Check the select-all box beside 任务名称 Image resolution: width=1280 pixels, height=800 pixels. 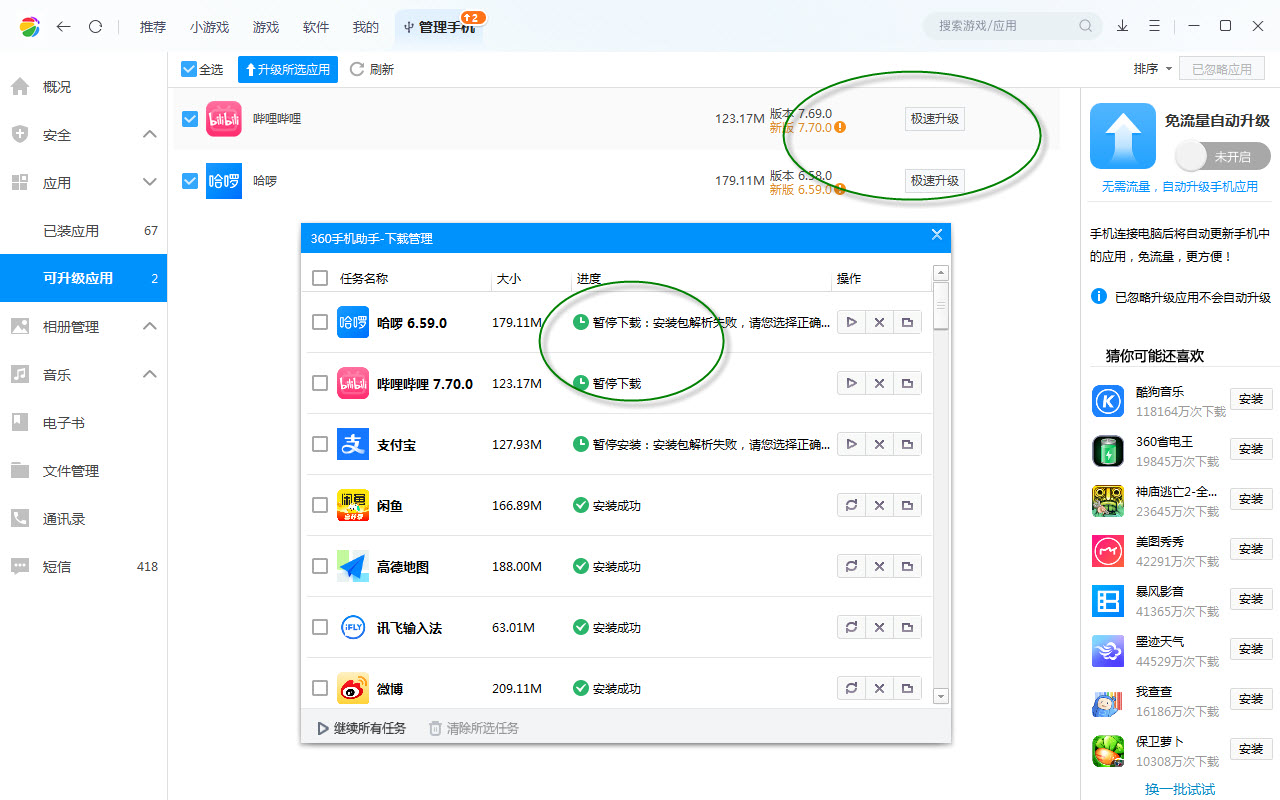click(x=320, y=278)
